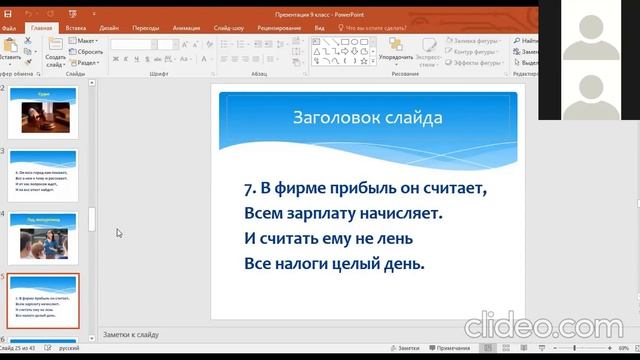
Task: Click the Save icon in quick access toolbar
Action: [x=7, y=14]
